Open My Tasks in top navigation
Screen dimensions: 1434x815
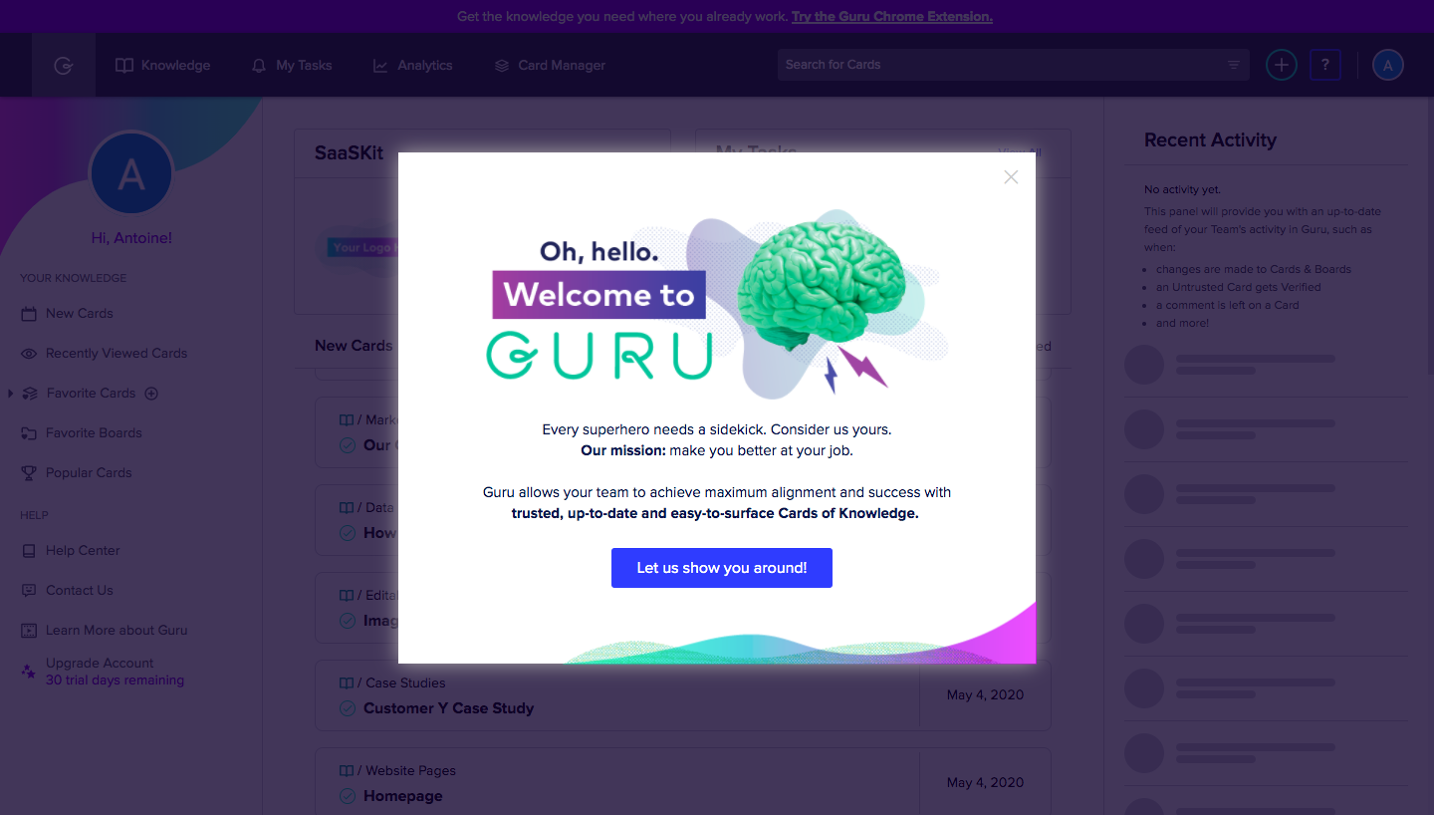291,65
